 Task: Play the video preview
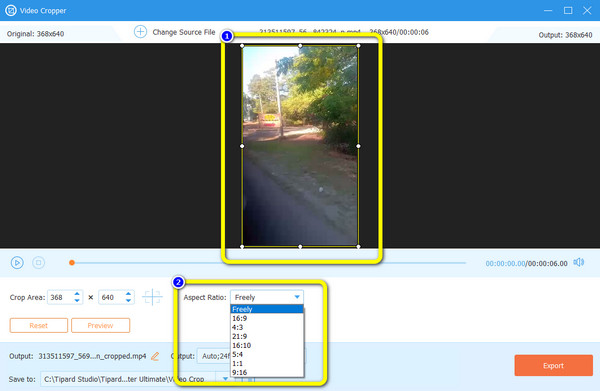17,263
